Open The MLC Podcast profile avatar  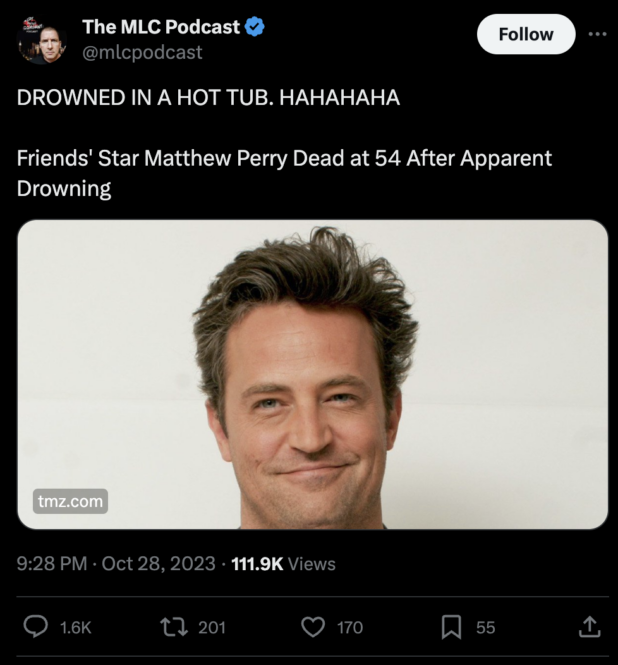tap(41, 40)
